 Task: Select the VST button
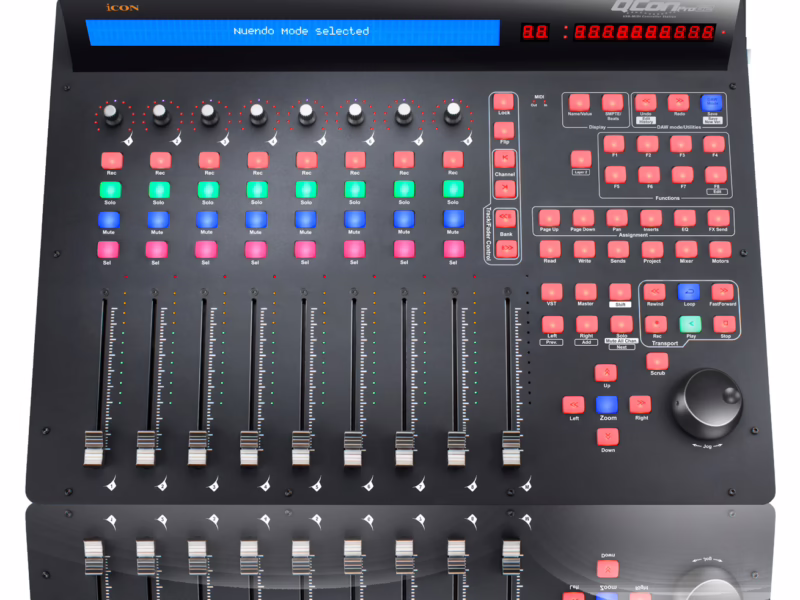pyautogui.click(x=552, y=292)
